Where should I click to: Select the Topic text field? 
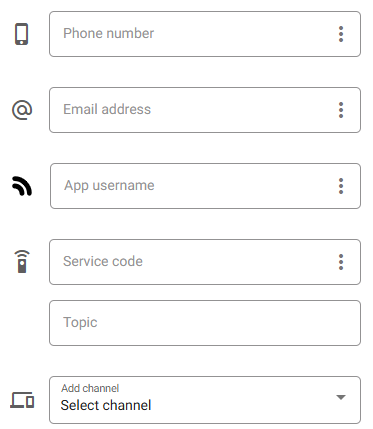coord(205,323)
